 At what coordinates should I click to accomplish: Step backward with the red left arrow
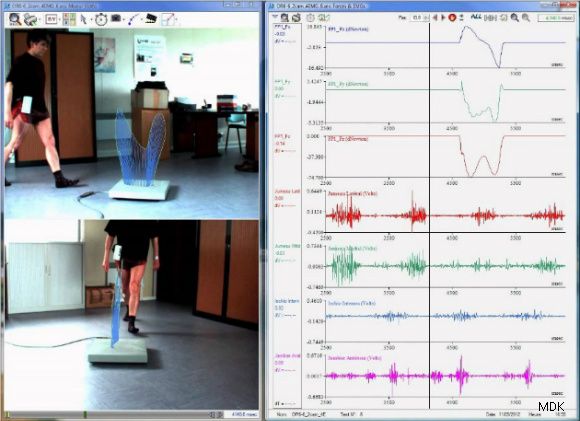coord(435,17)
